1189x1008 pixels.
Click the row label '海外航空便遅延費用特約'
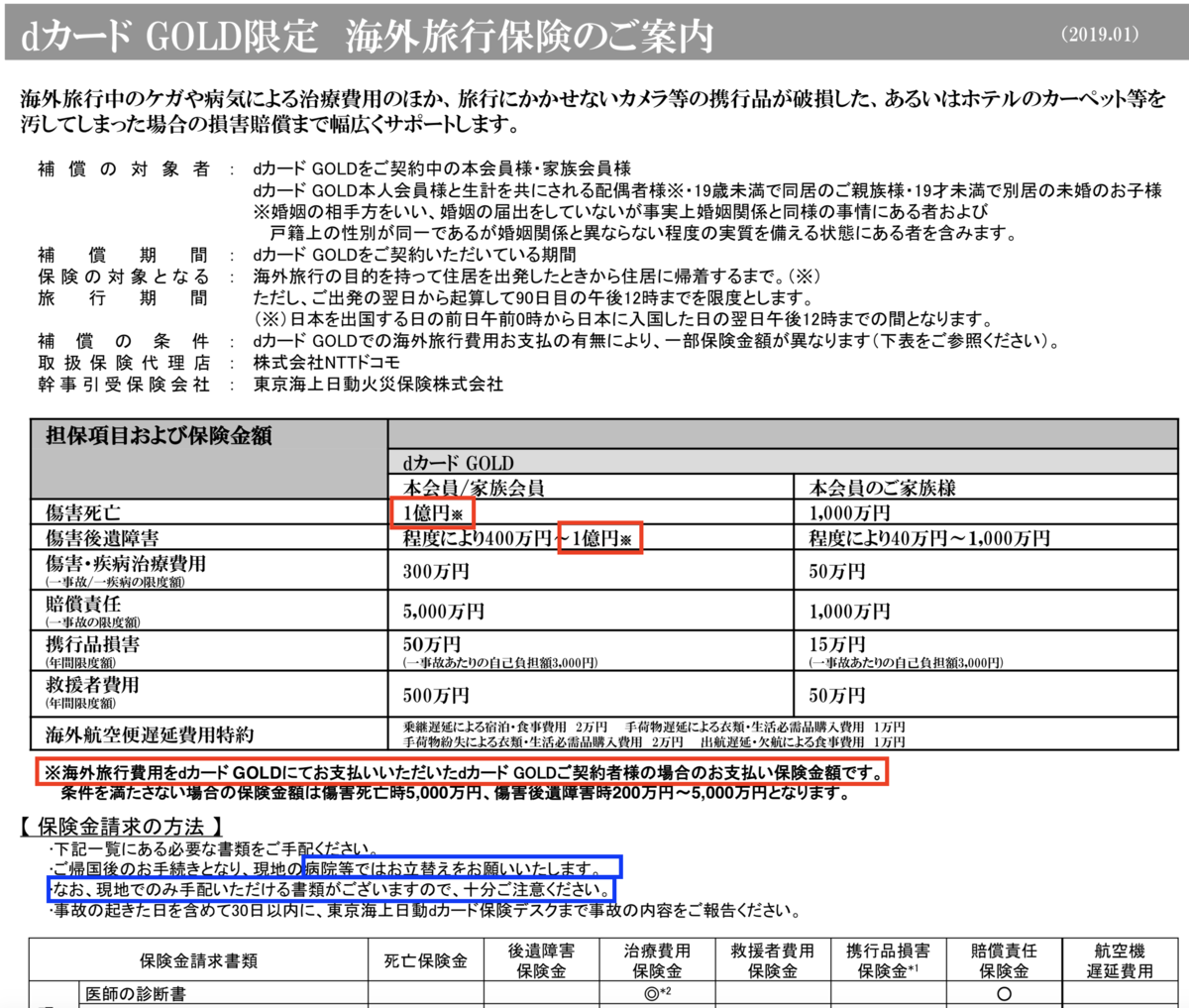150,734
